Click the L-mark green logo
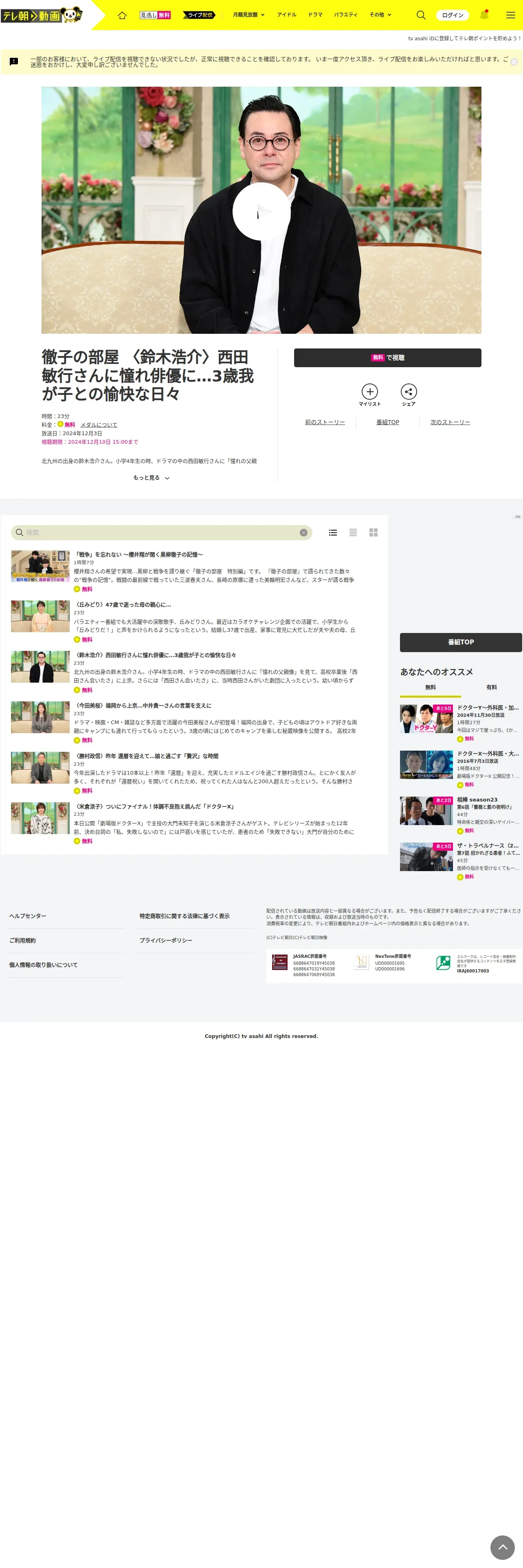This screenshot has height=1568, width=523. (443, 962)
